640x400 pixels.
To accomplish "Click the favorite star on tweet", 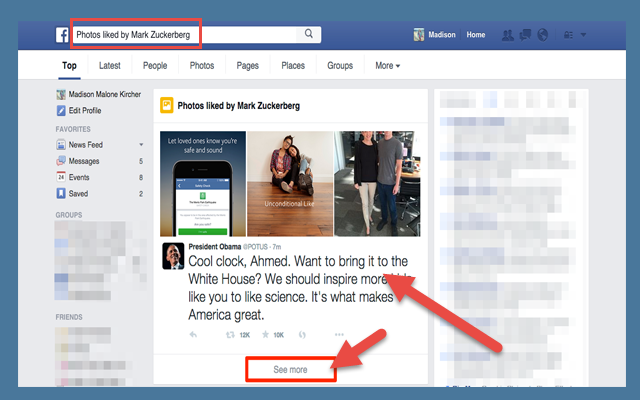I will click(264, 333).
